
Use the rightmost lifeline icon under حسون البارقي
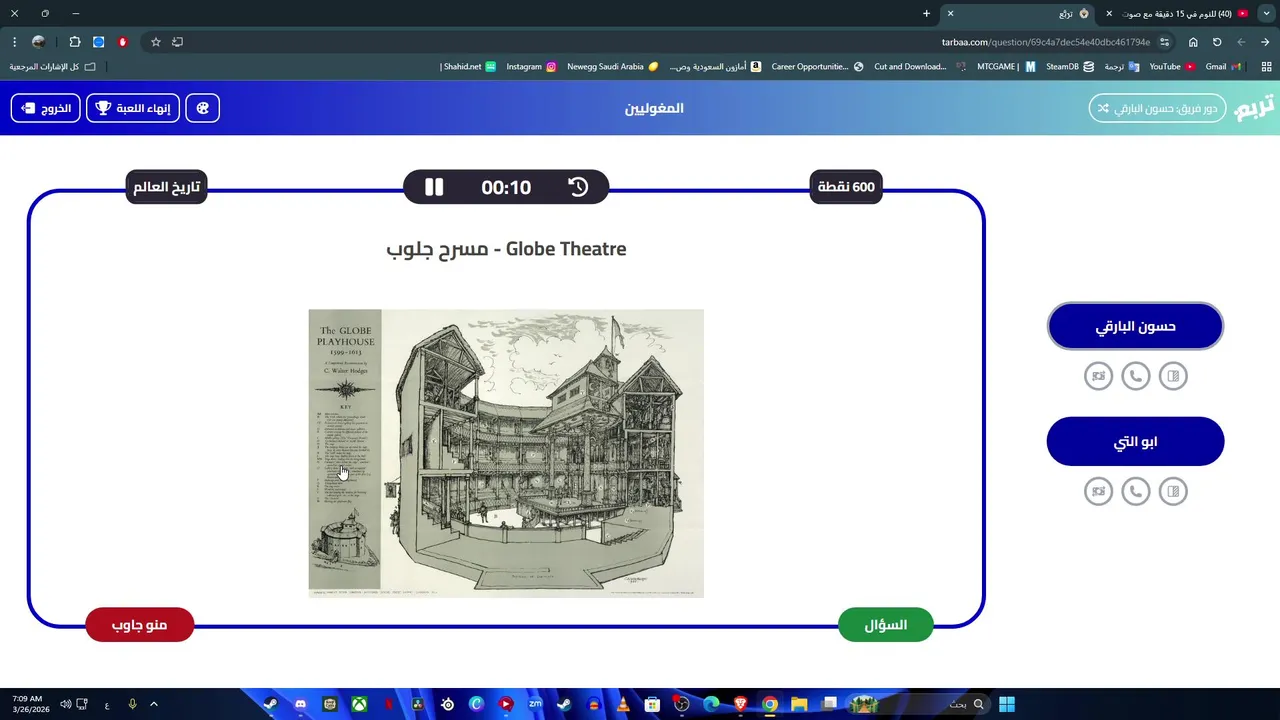tap(1173, 376)
